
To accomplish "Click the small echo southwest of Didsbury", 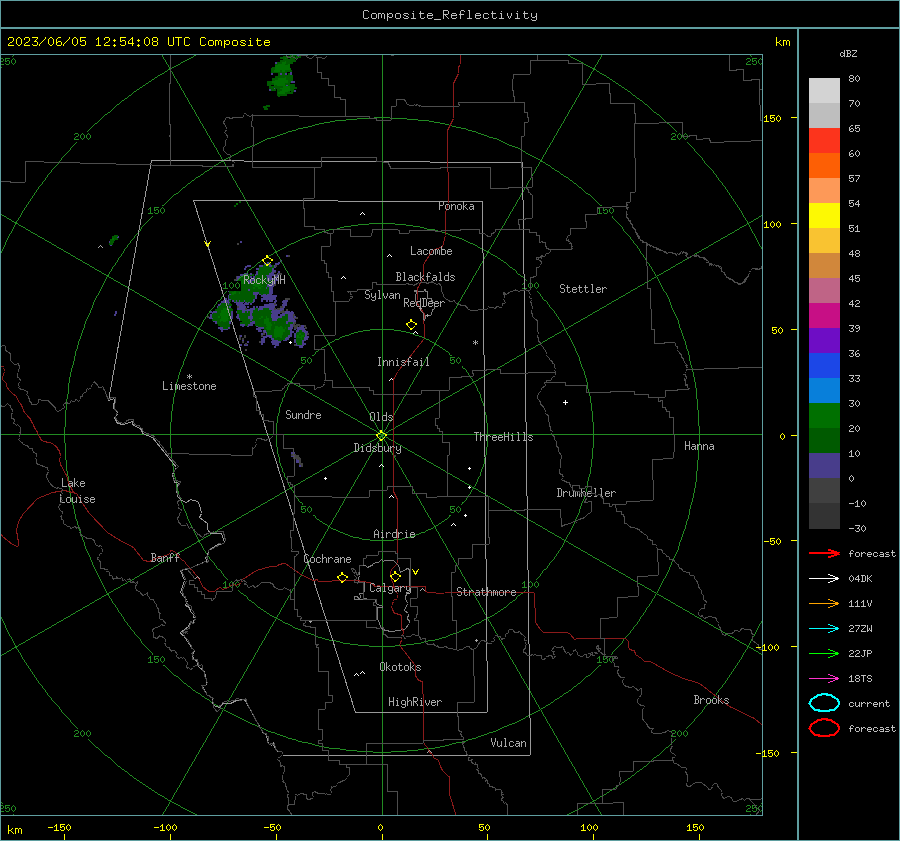I will [297, 458].
